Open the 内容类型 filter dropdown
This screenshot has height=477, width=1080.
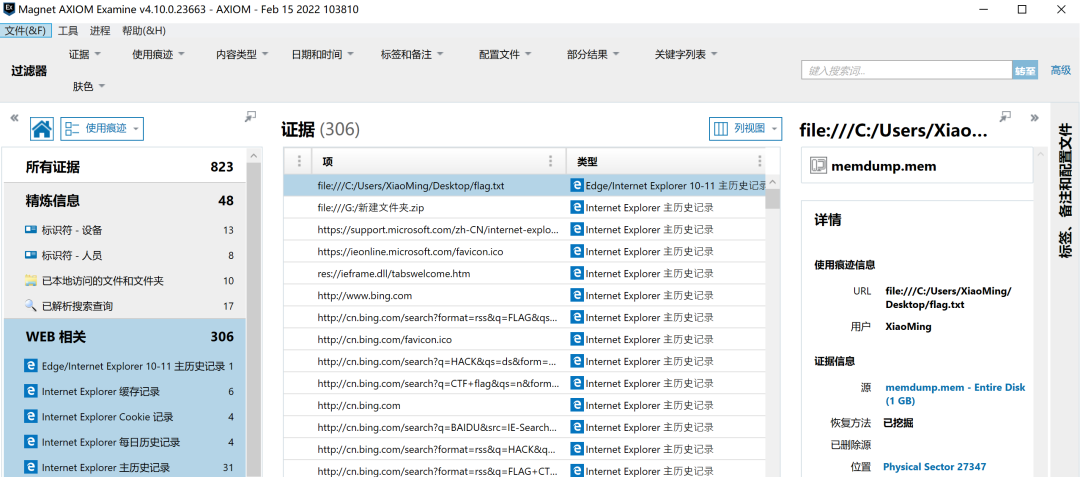pyautogui.click(x=242, y=54)
